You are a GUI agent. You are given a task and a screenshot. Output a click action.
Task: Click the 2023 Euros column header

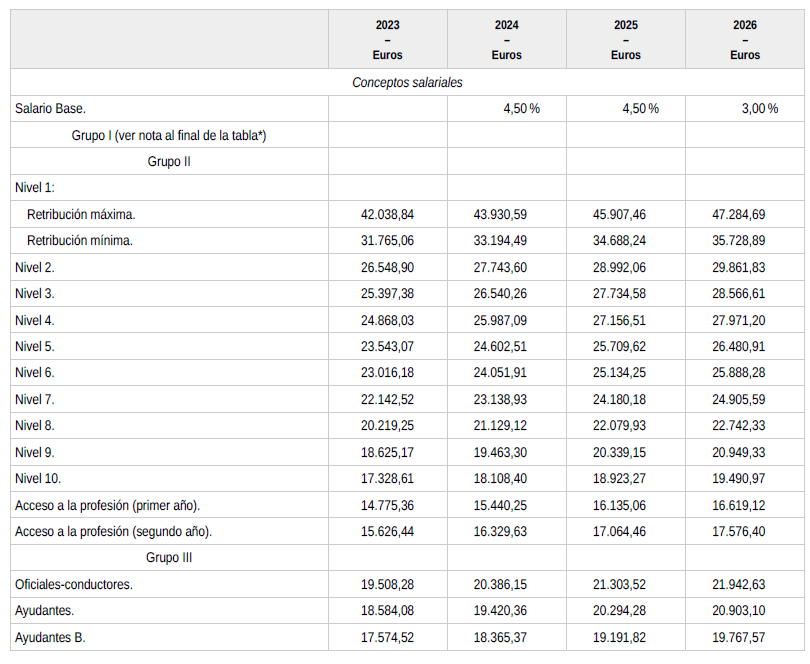pos(387,40)
